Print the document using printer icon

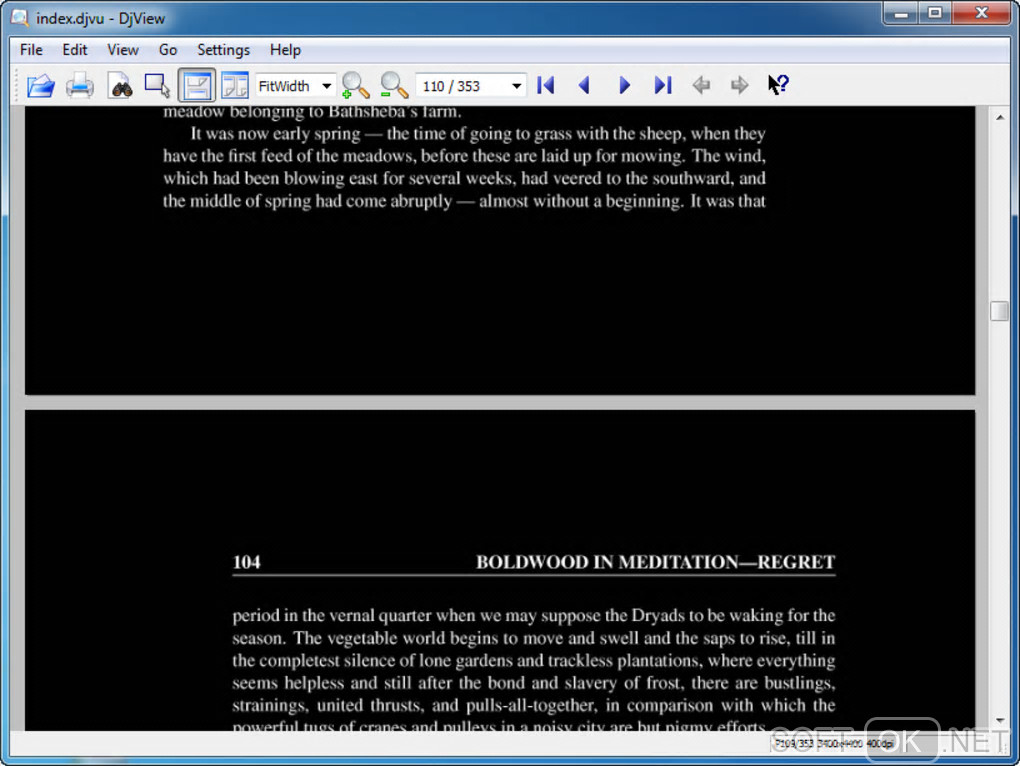coord(79,85)
